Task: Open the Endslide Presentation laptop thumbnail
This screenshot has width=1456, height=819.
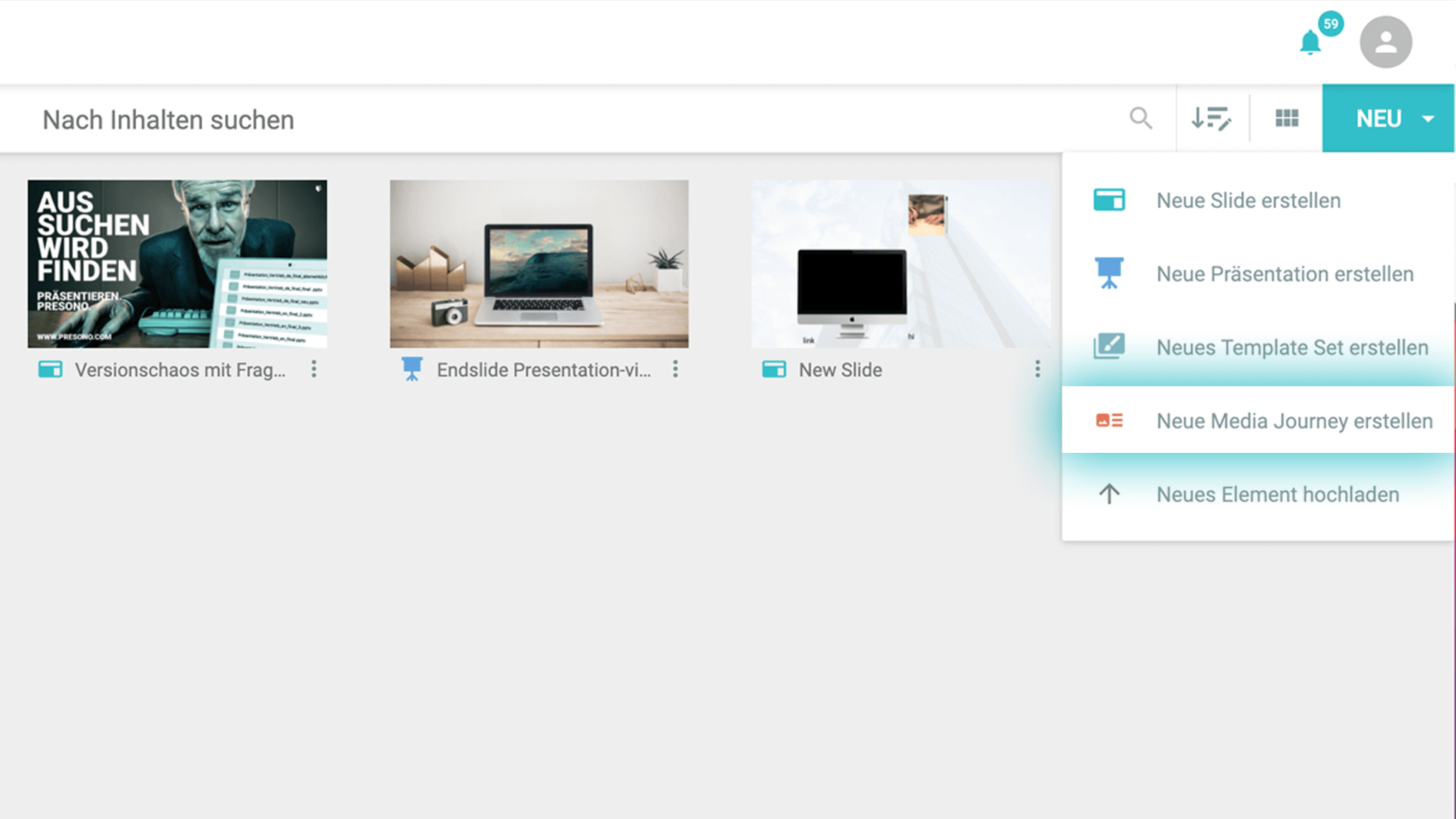Action: pyautogui.click(x=540, y=264)
